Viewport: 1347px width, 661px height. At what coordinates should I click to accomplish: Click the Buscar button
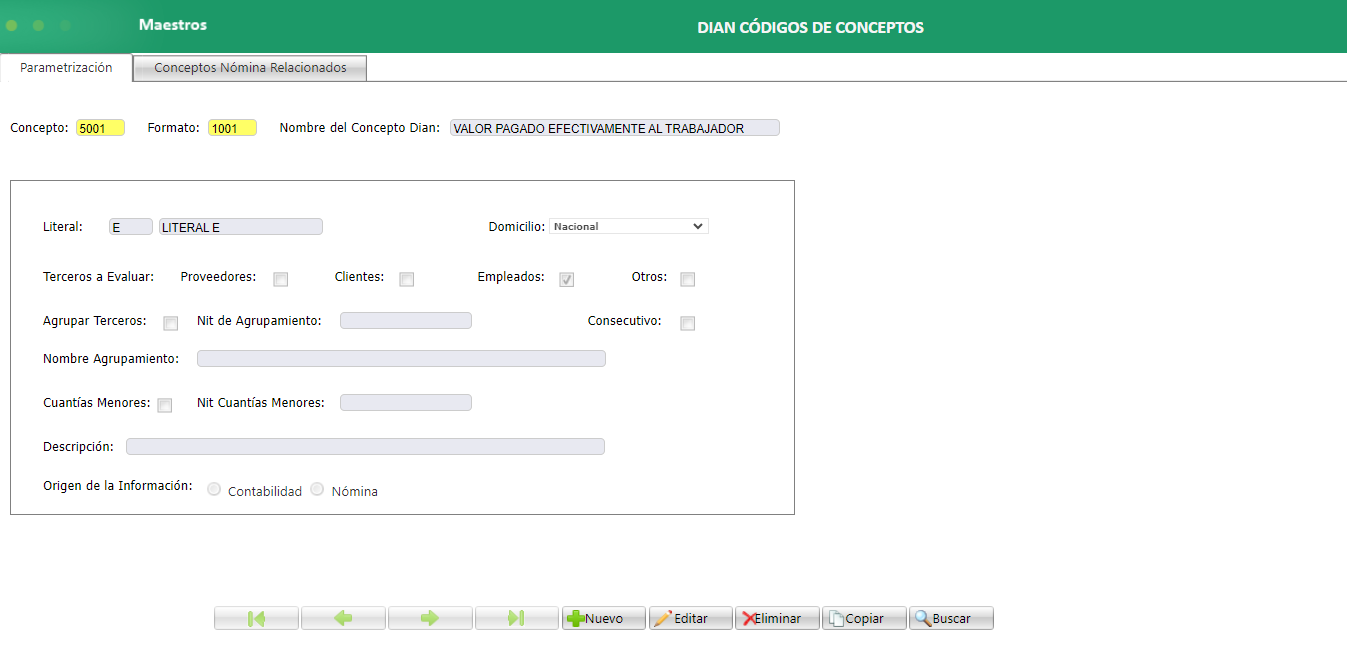pyautogui.click(x=951, y=618)
